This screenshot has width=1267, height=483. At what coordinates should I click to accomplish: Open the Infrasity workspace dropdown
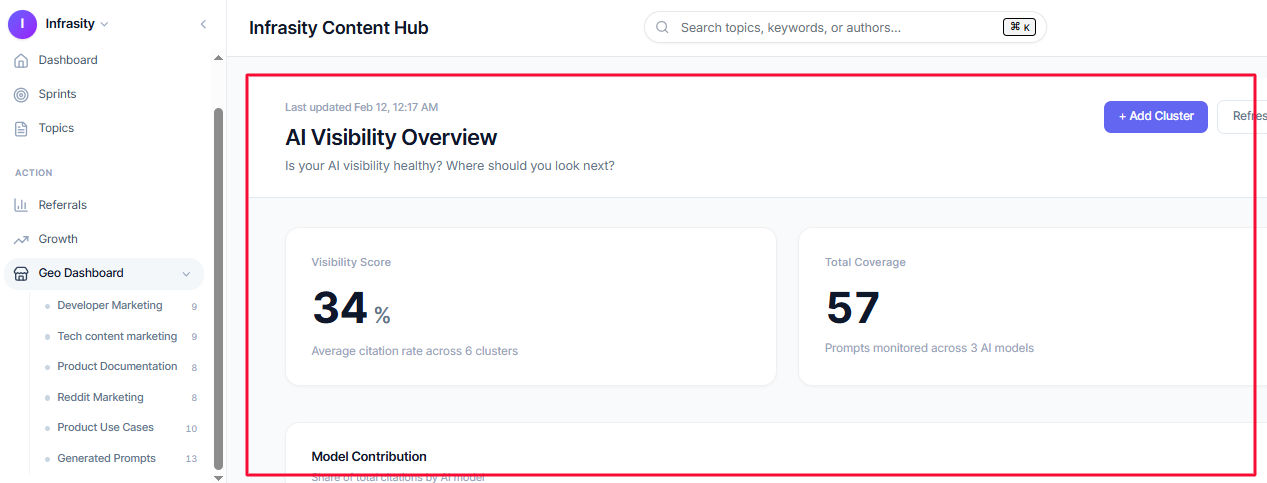pyautogui.click(x=77, y=23)
